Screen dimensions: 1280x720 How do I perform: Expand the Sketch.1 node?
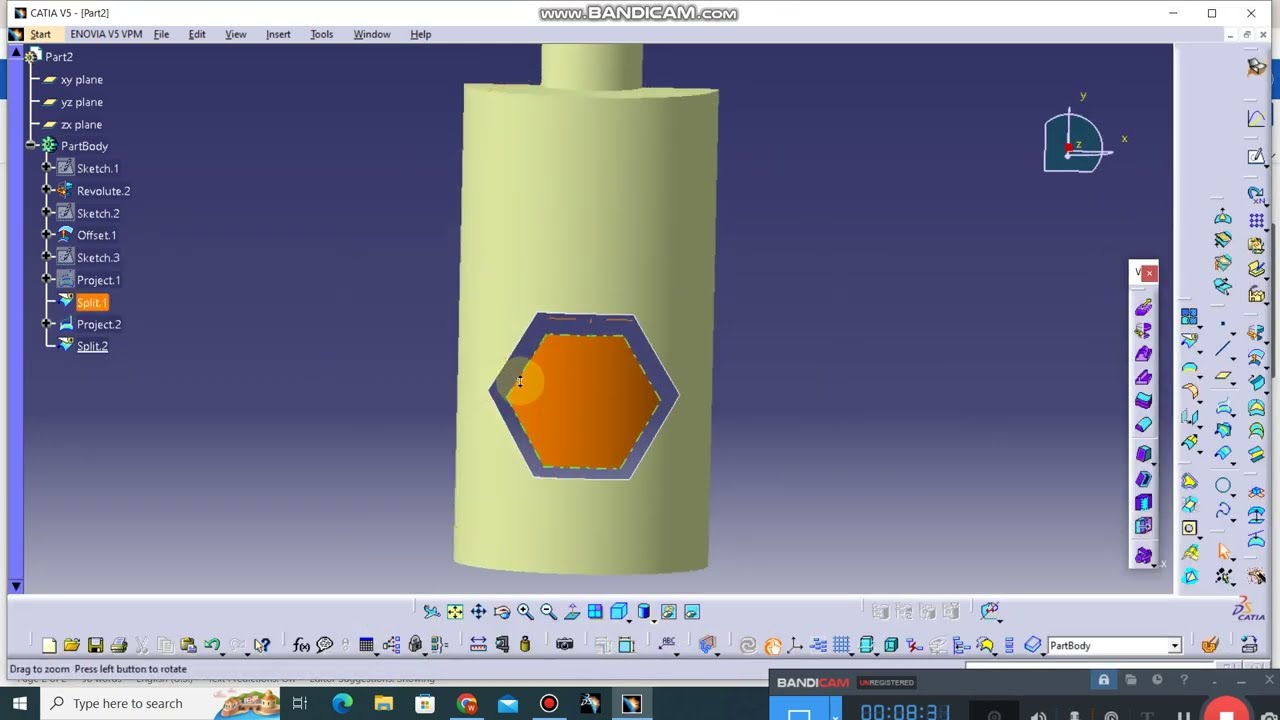(x=47, y=168)
